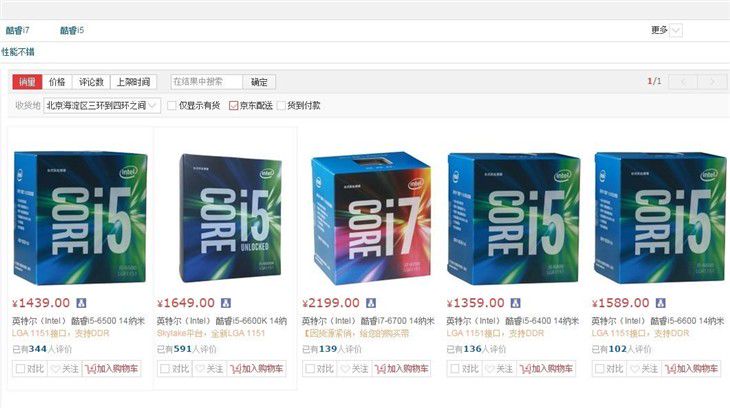Enable 仅显示有货 checkbox
730x408 pixels.
(x=172, y=106)
